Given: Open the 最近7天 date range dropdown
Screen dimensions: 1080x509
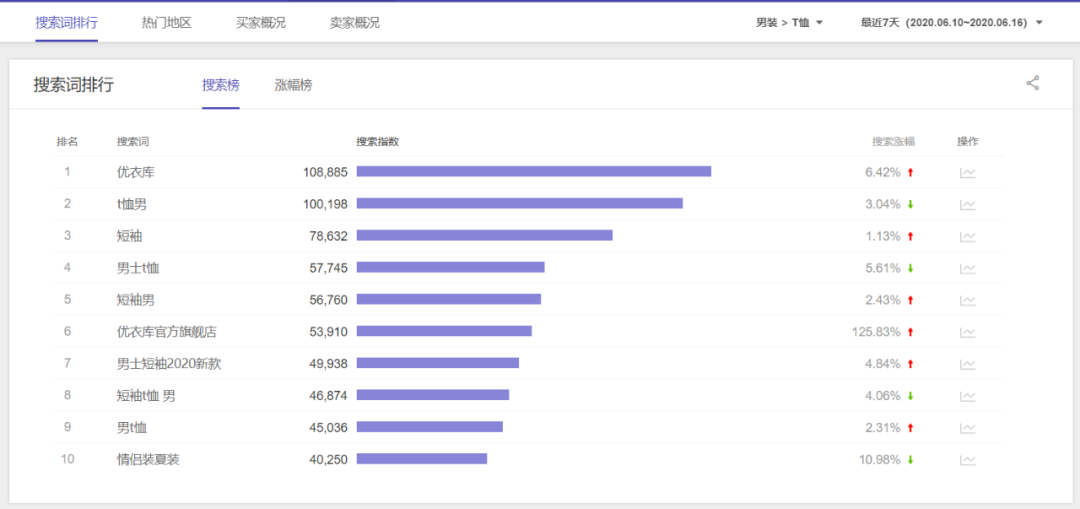Looking at the screenshot, I should pyautogui.click(x=951, y=23).
